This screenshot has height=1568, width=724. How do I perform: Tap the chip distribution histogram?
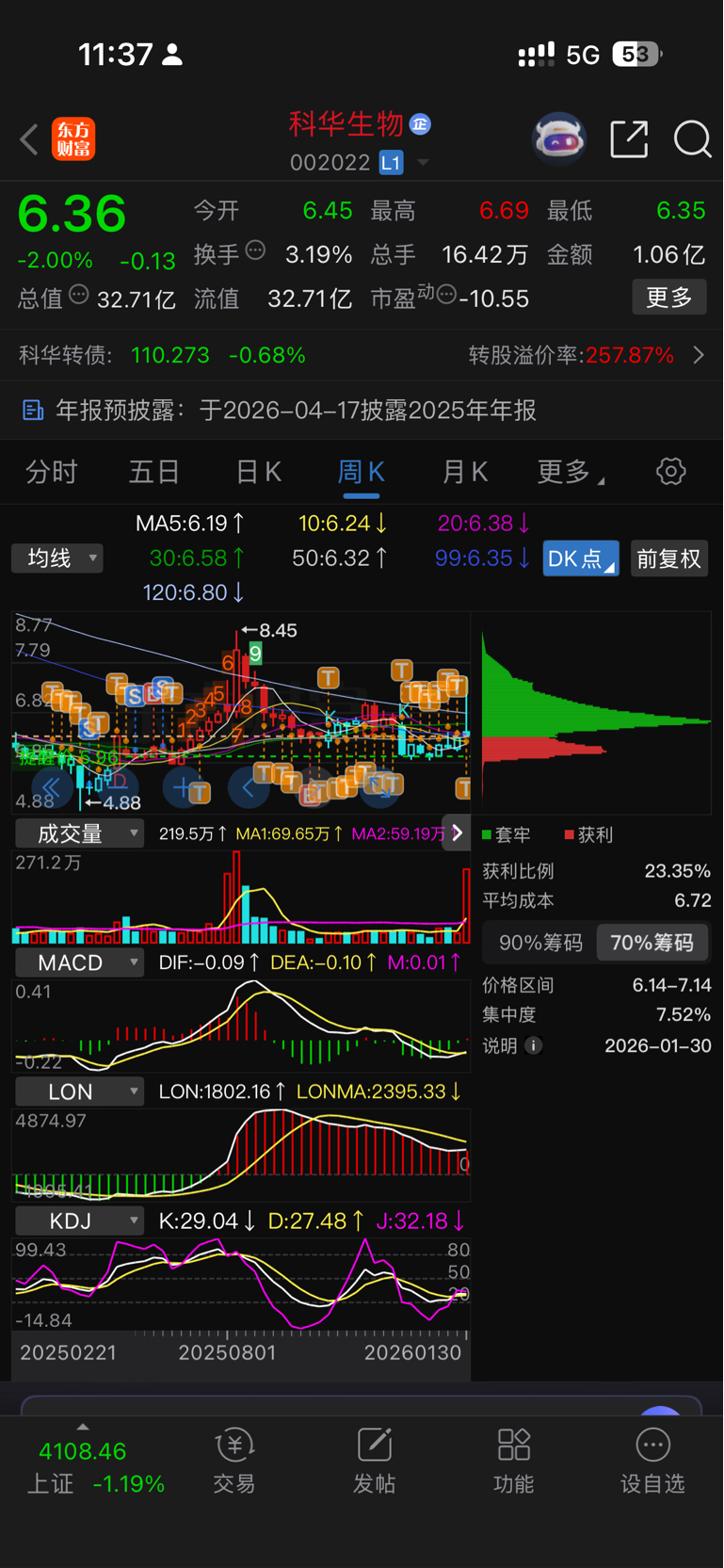point(595,713)
